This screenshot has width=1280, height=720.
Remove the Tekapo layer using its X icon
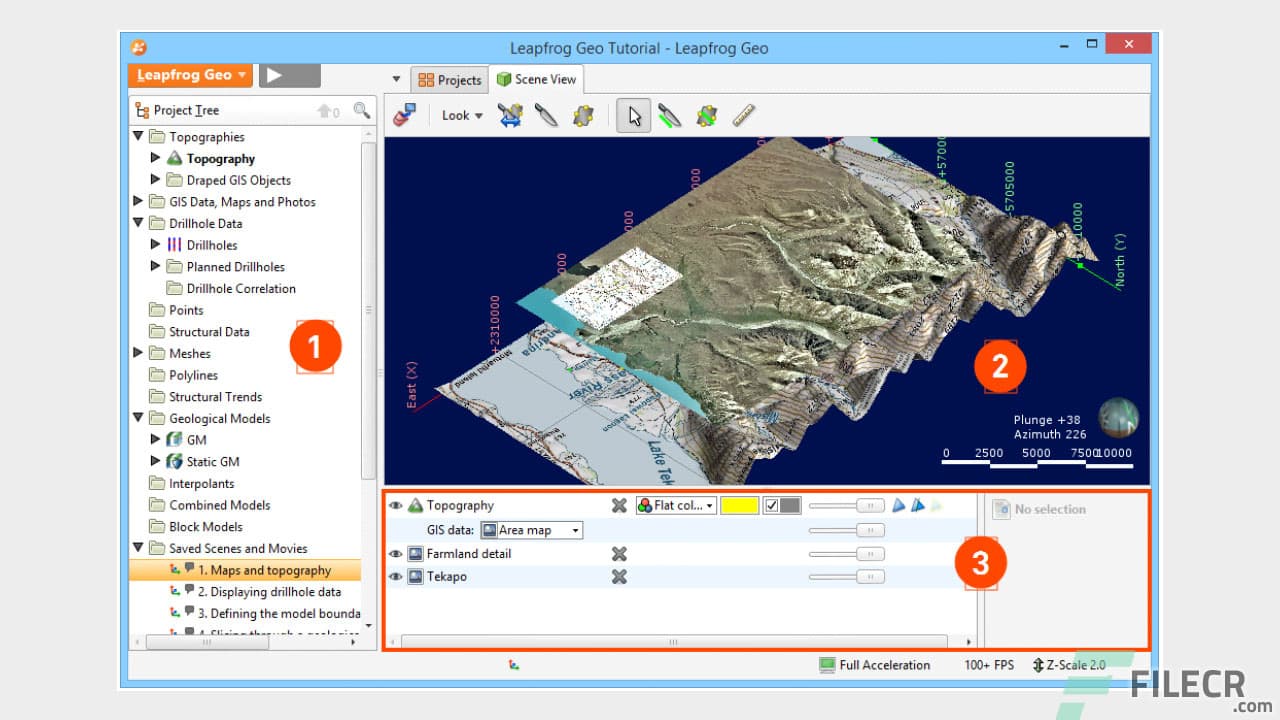click(x=619, y=576)
